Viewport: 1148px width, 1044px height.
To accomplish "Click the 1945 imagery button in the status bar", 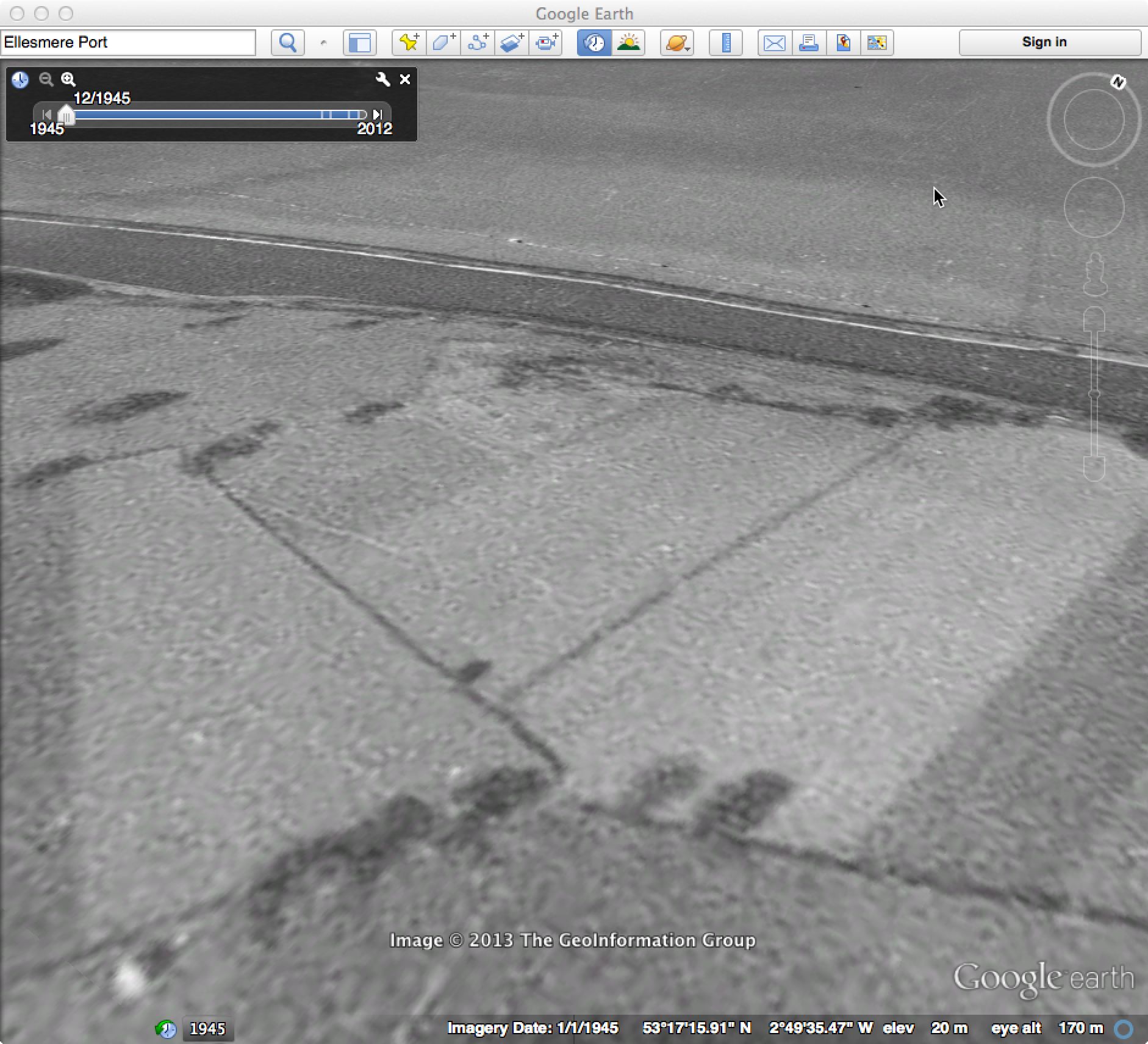I will (x=207, y=1029).
